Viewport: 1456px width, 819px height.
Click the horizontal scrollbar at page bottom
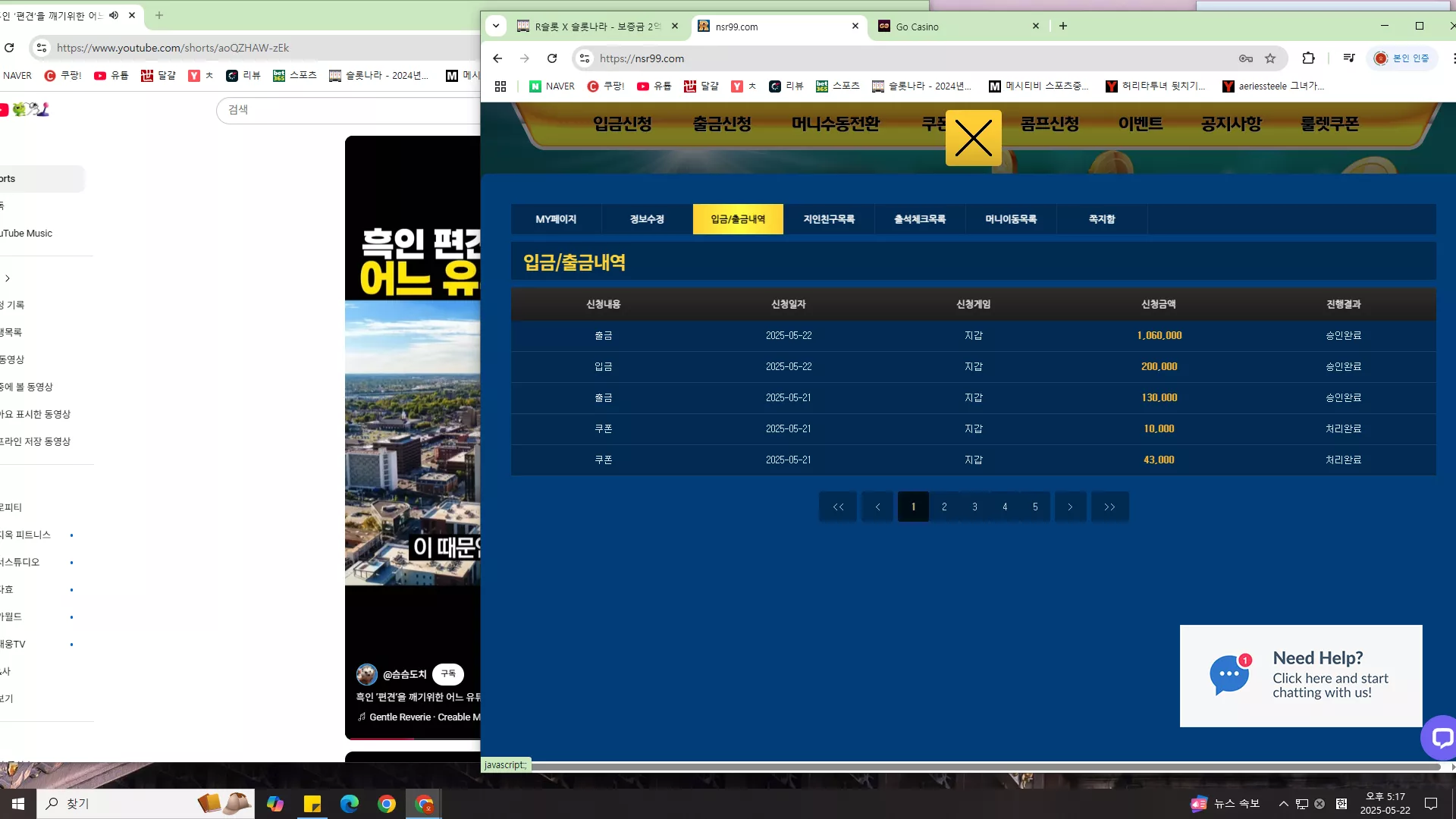click(986, 767)
